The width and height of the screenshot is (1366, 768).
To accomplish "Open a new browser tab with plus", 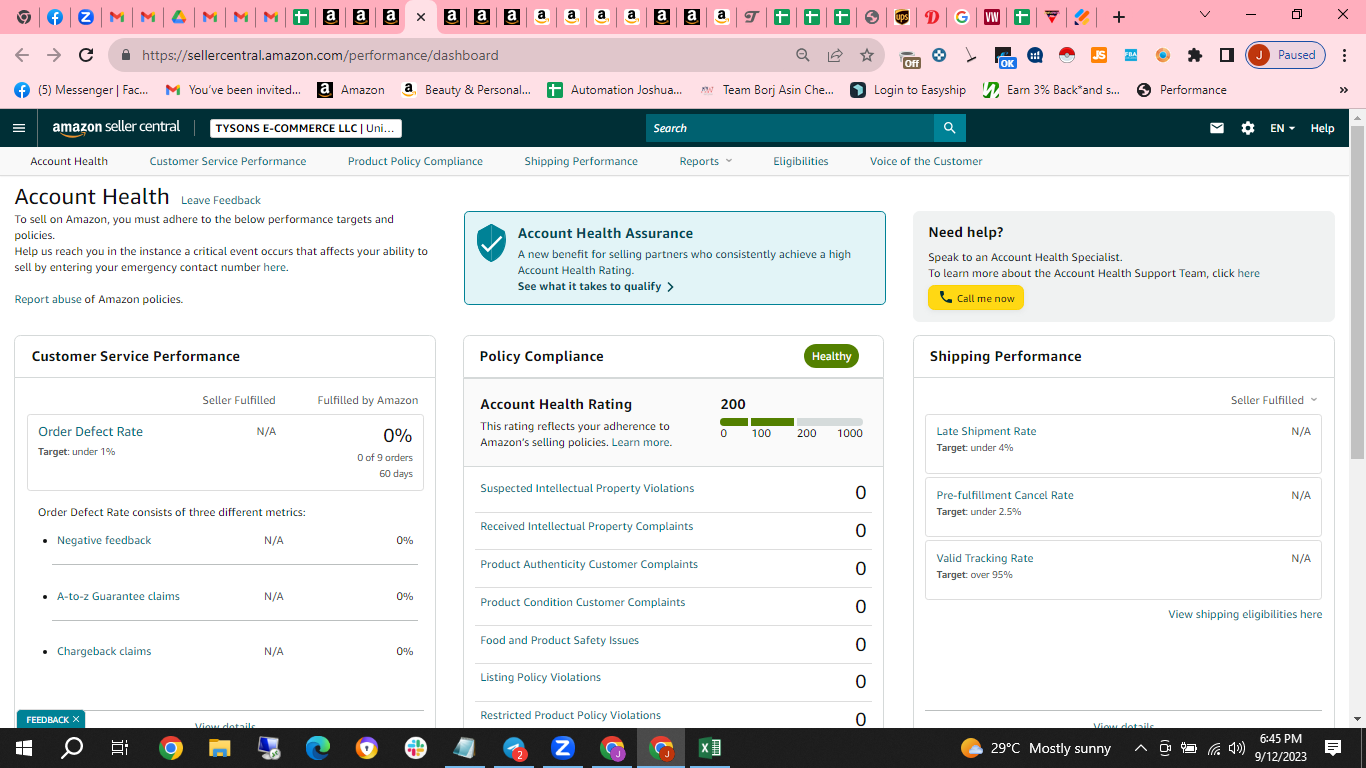I will [1119, 17].
